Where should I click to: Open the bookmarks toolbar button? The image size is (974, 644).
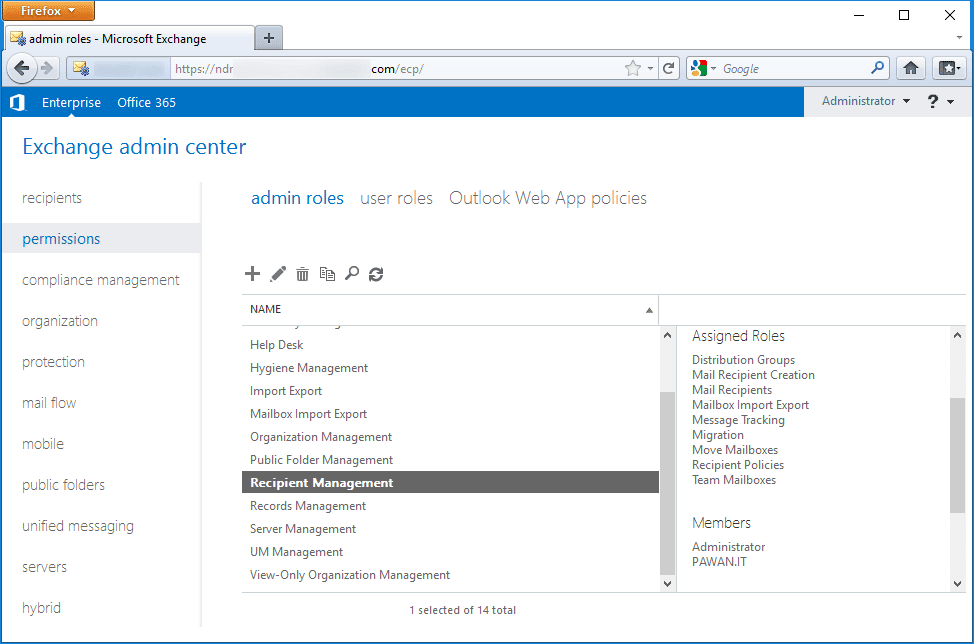pyautogui.click(x=949, y=68)
